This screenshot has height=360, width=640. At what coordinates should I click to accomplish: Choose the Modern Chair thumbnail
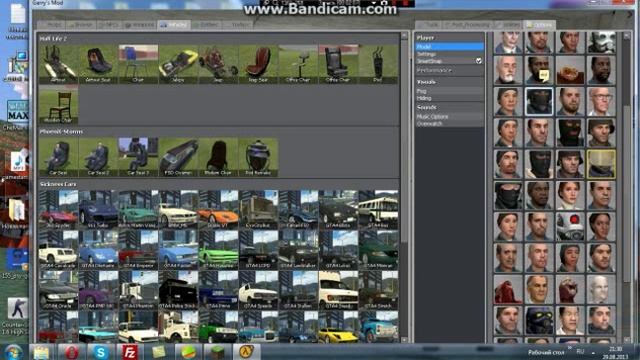click(x=218, y=157)
